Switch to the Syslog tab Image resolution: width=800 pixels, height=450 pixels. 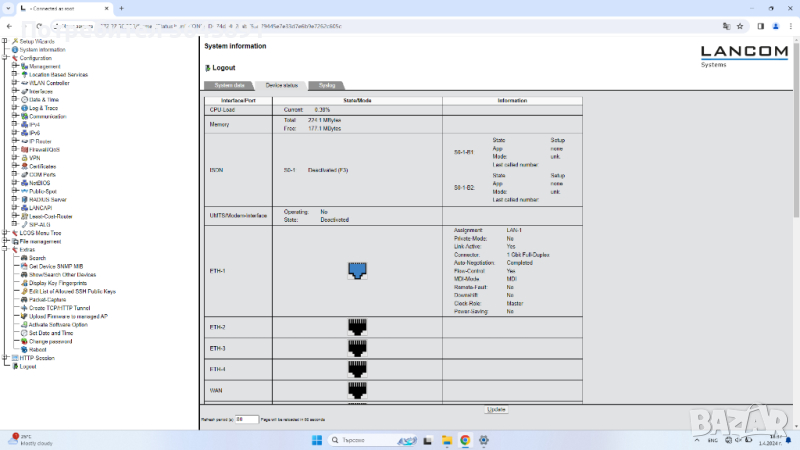point(327,86)
